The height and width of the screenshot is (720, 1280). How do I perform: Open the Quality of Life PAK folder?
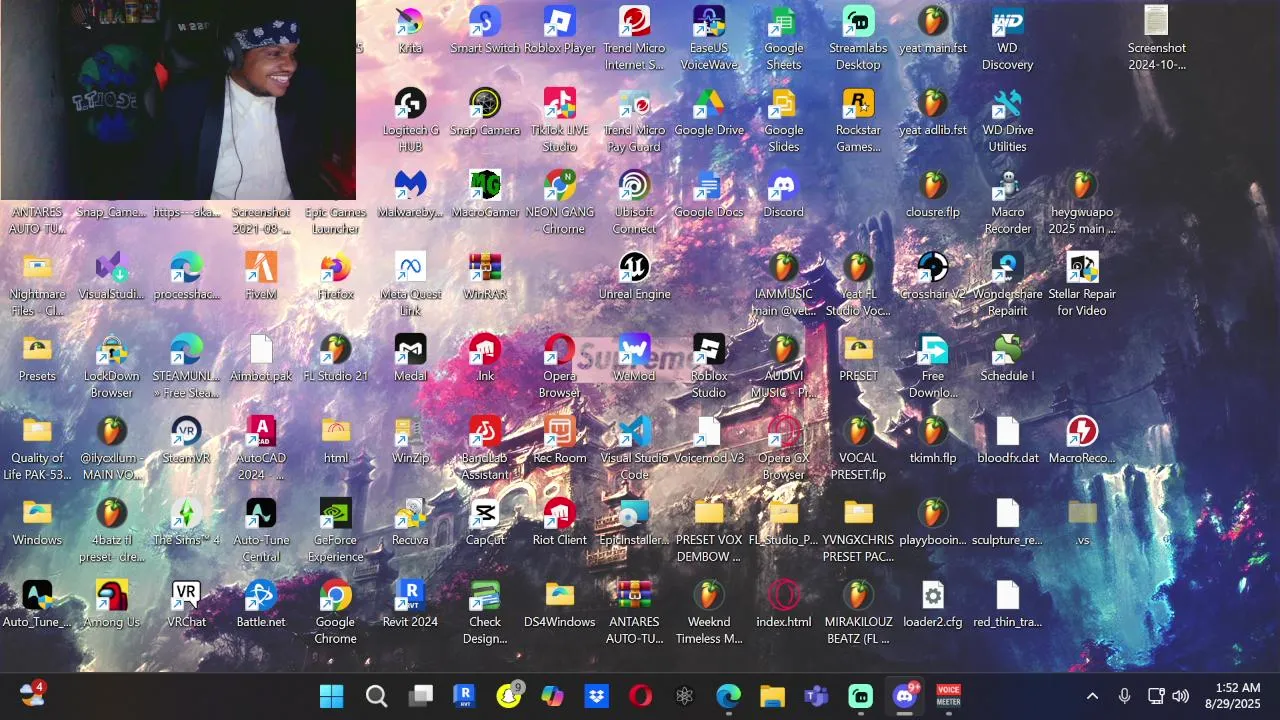[37, 448]
